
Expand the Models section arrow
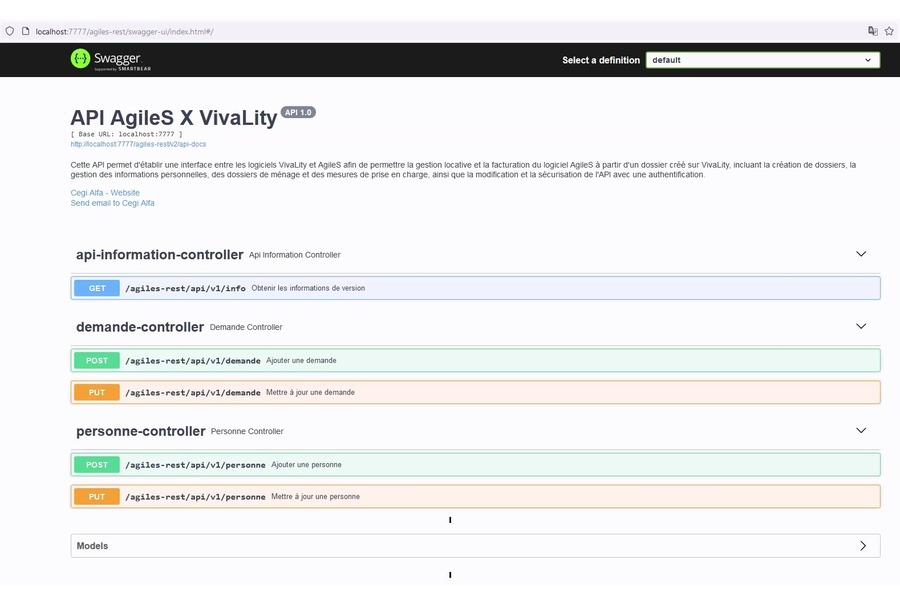[863, 546]
